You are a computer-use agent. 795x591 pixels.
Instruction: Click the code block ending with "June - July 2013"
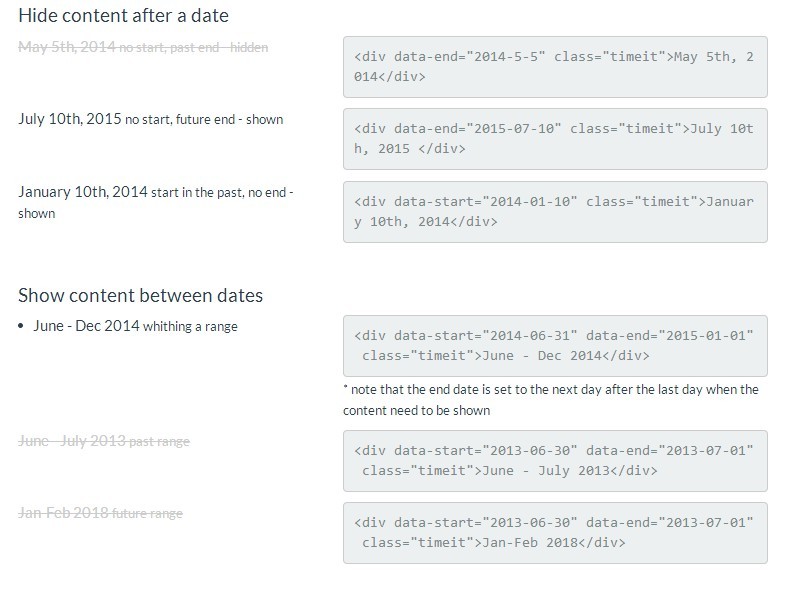tap(555, 460)
